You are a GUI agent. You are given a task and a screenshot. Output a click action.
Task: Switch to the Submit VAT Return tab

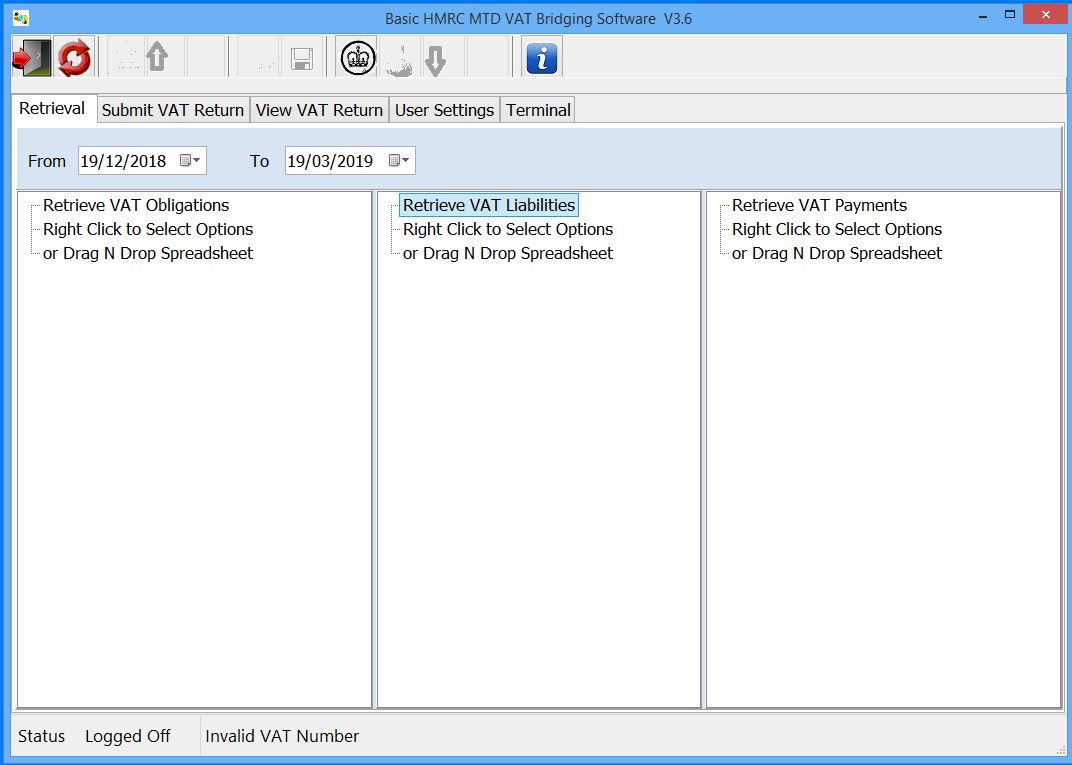click(x=173, y=110)
